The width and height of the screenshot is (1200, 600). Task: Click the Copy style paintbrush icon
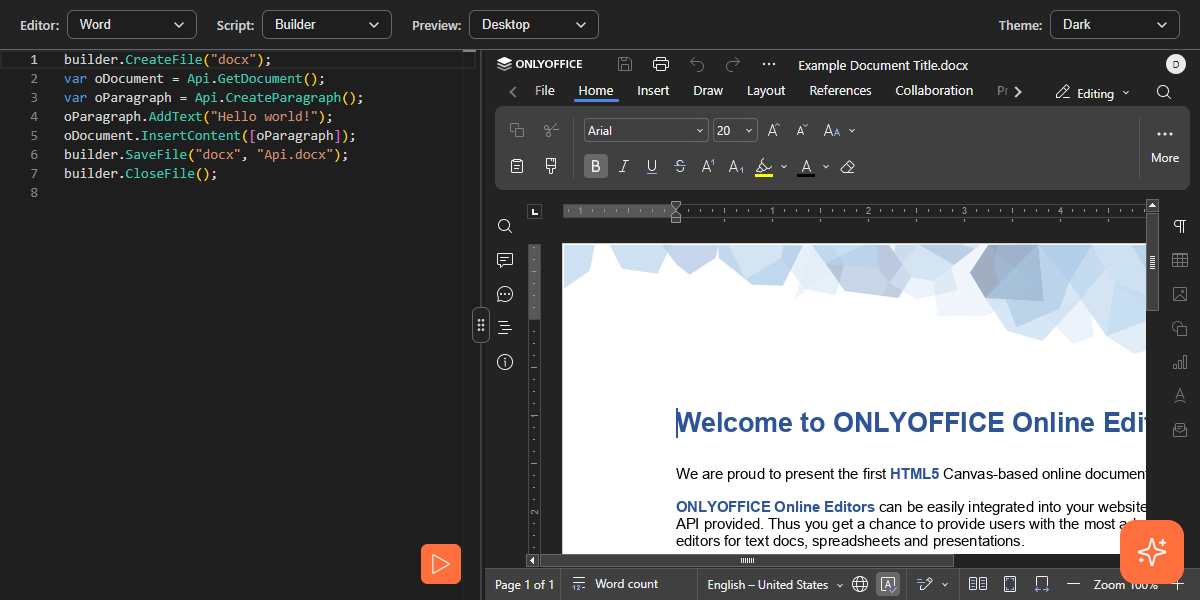(550, 166)
